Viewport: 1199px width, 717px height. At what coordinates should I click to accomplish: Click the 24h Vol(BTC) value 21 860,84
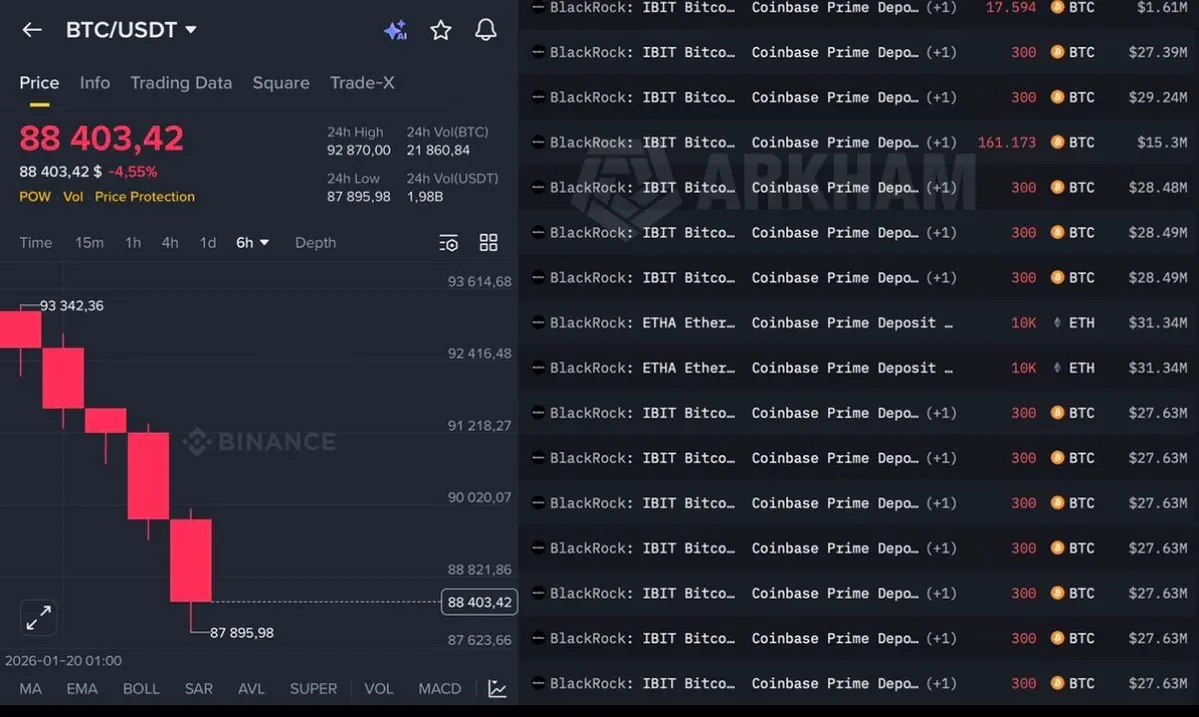click(x=438, y=151)
